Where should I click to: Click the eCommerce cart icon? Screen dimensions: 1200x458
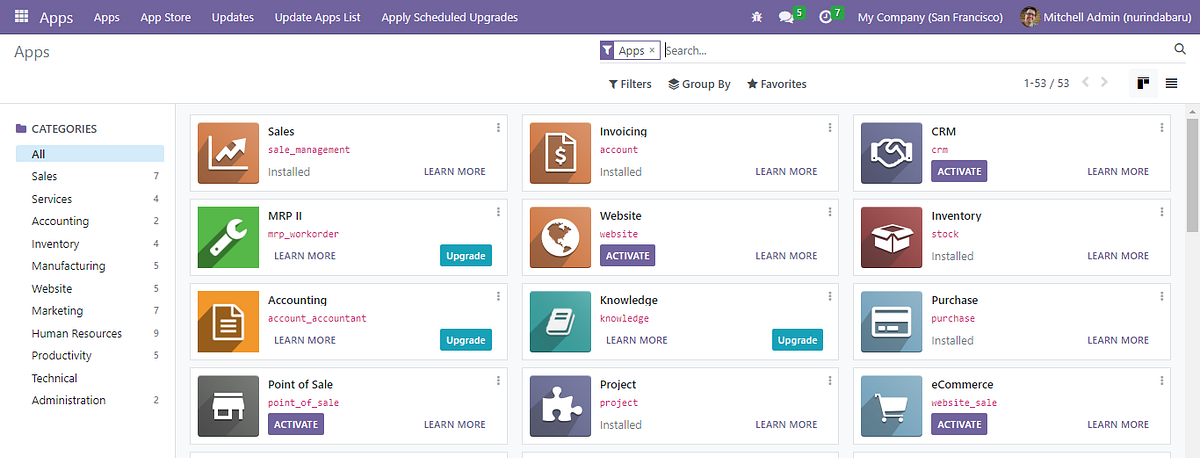(x=891, y=405)
